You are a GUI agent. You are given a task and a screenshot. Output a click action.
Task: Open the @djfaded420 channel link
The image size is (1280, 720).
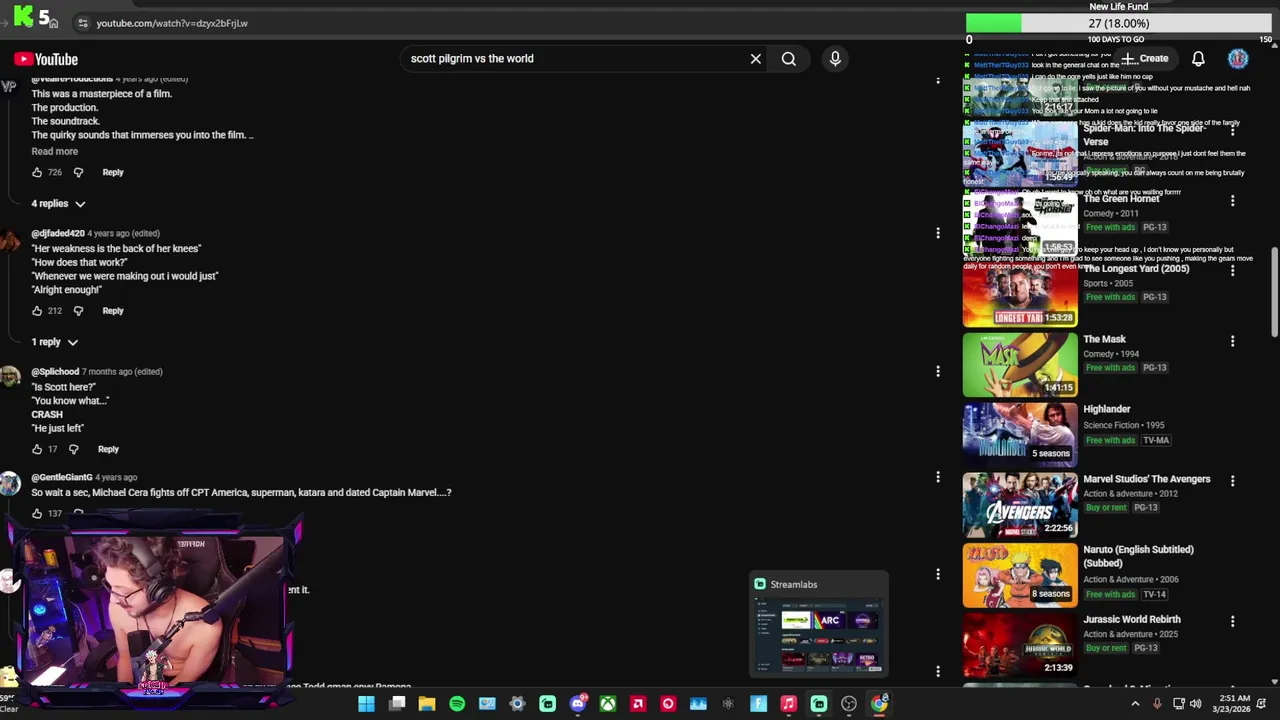coord(58,233)
